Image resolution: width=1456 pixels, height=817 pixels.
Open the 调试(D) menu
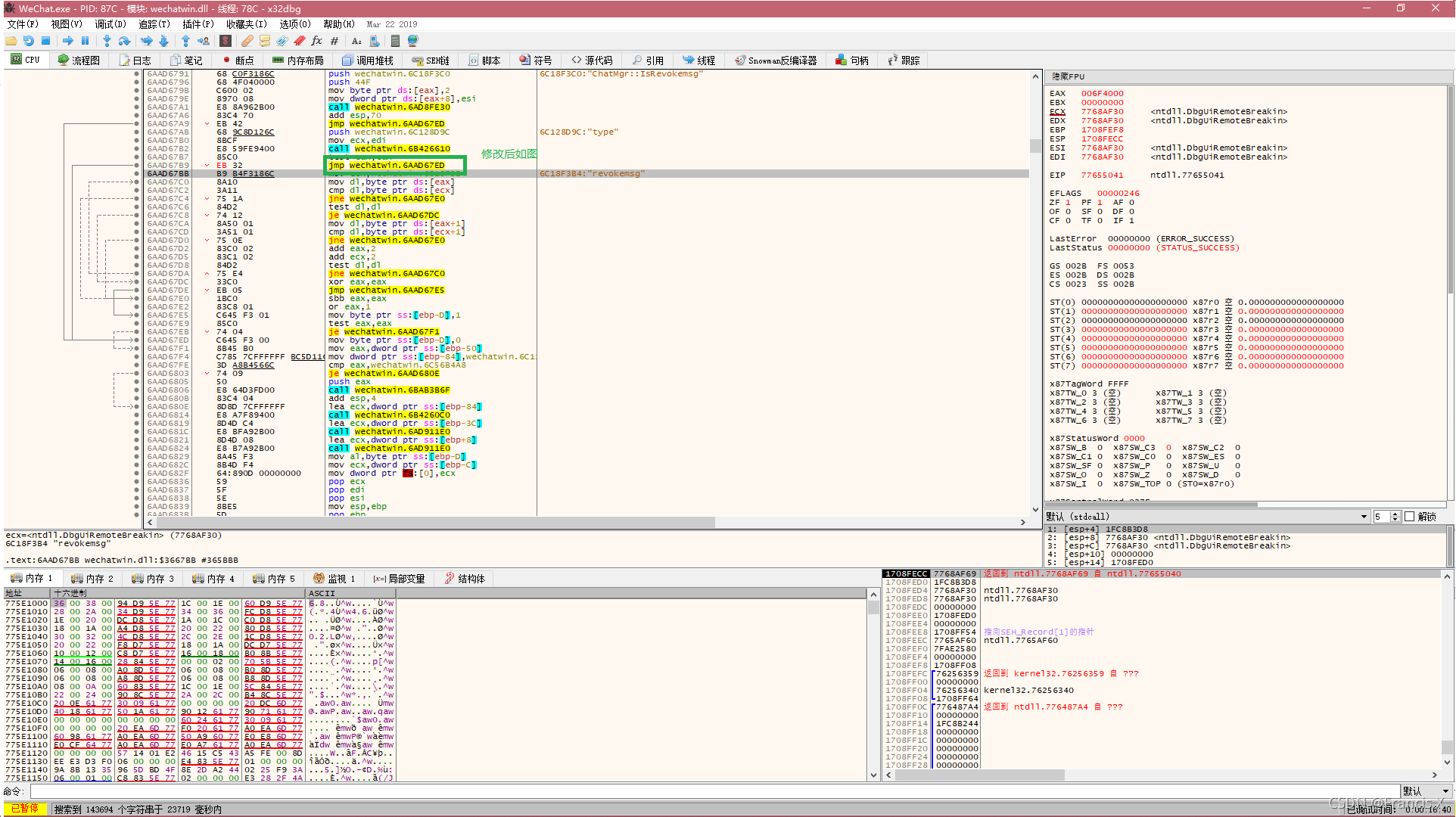110,24
